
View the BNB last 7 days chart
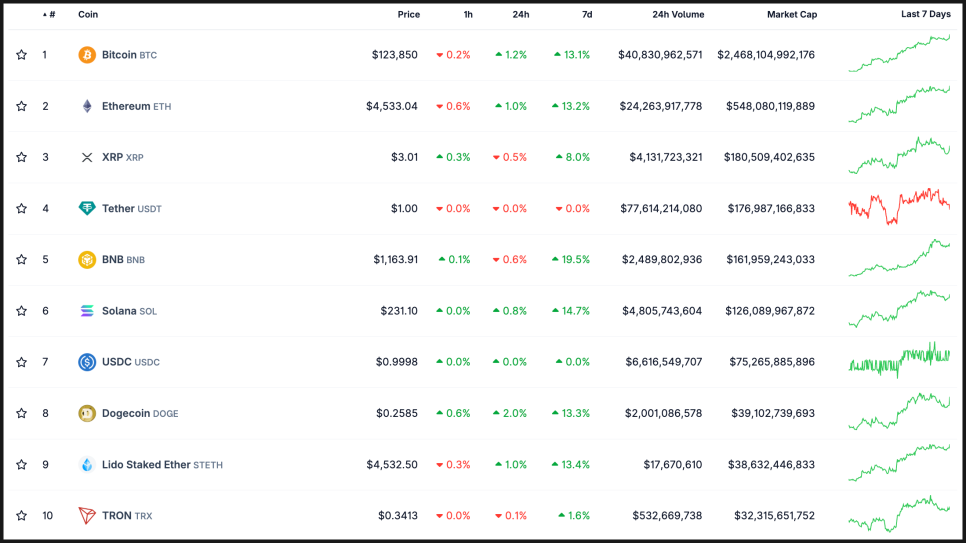(899, 258)
